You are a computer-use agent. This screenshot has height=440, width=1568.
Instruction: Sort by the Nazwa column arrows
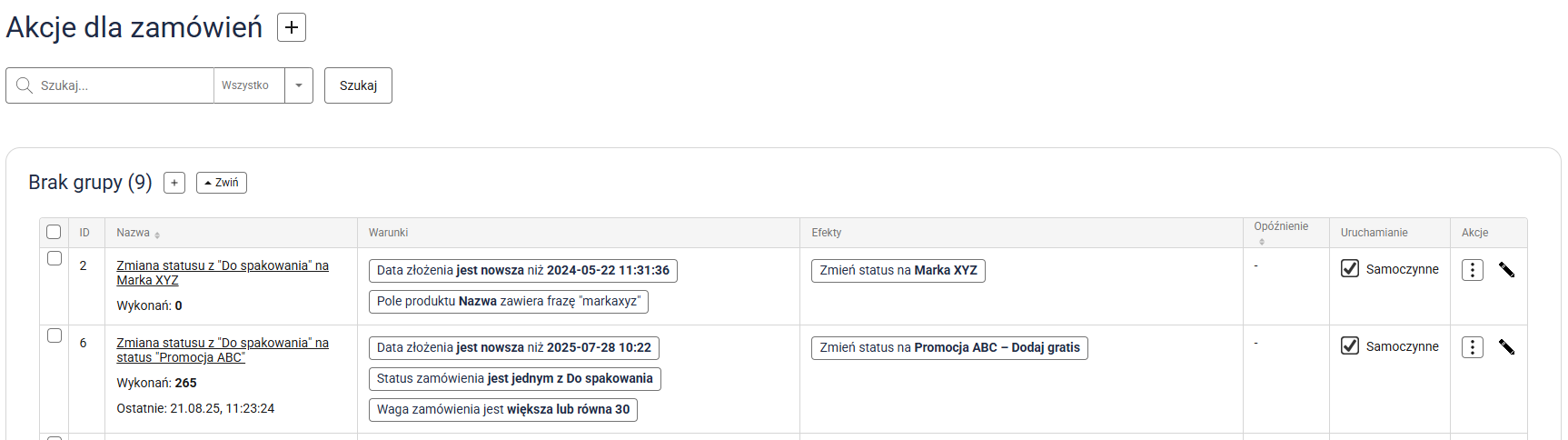[x=157, y=235]
